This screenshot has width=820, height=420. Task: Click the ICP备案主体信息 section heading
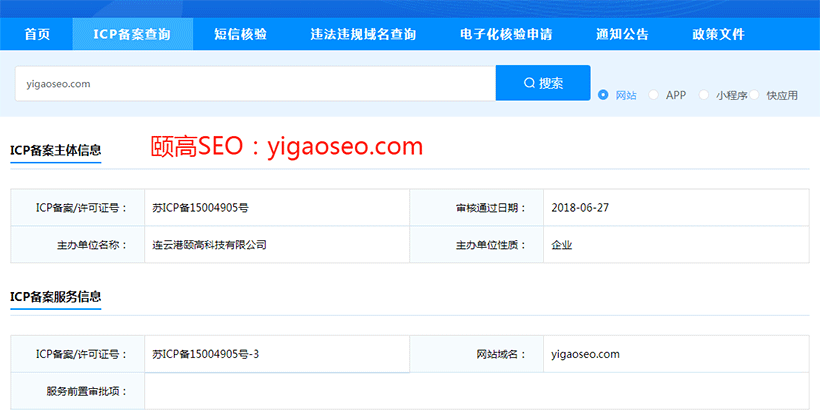[55, 150]
